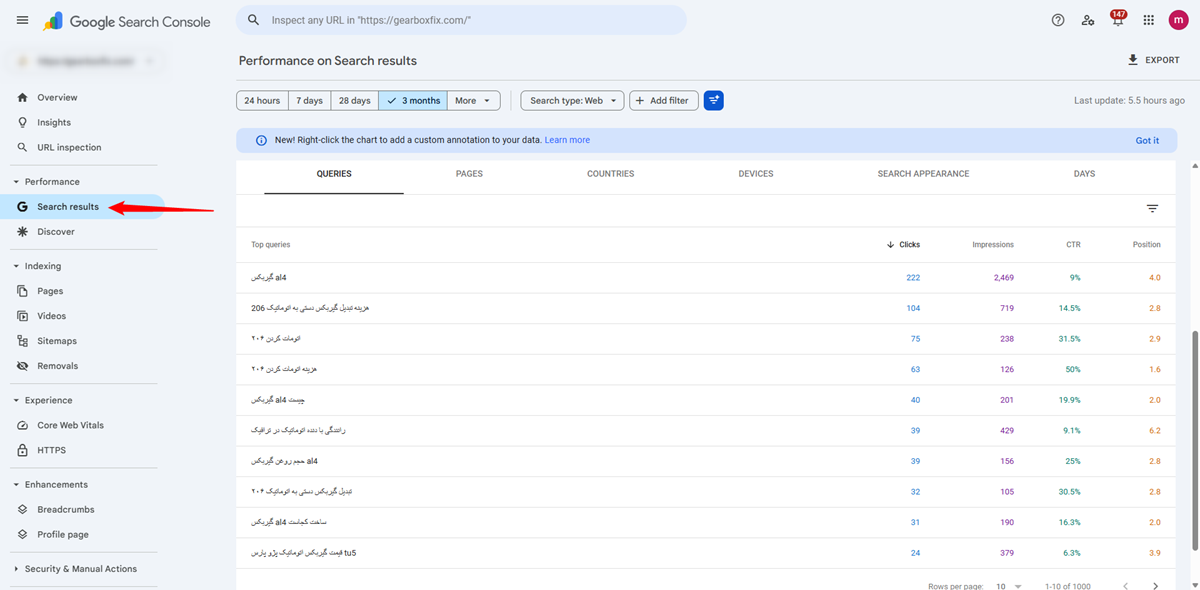Viewport: 1200px width, 590px height.
Task: Go to next page of results
Action: [x=1156, y=586]
